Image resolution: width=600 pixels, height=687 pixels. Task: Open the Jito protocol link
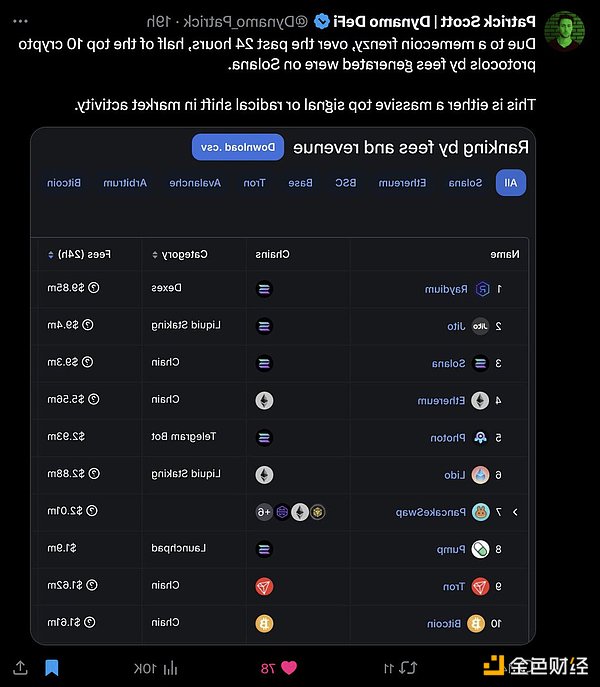tap(456, 326)
